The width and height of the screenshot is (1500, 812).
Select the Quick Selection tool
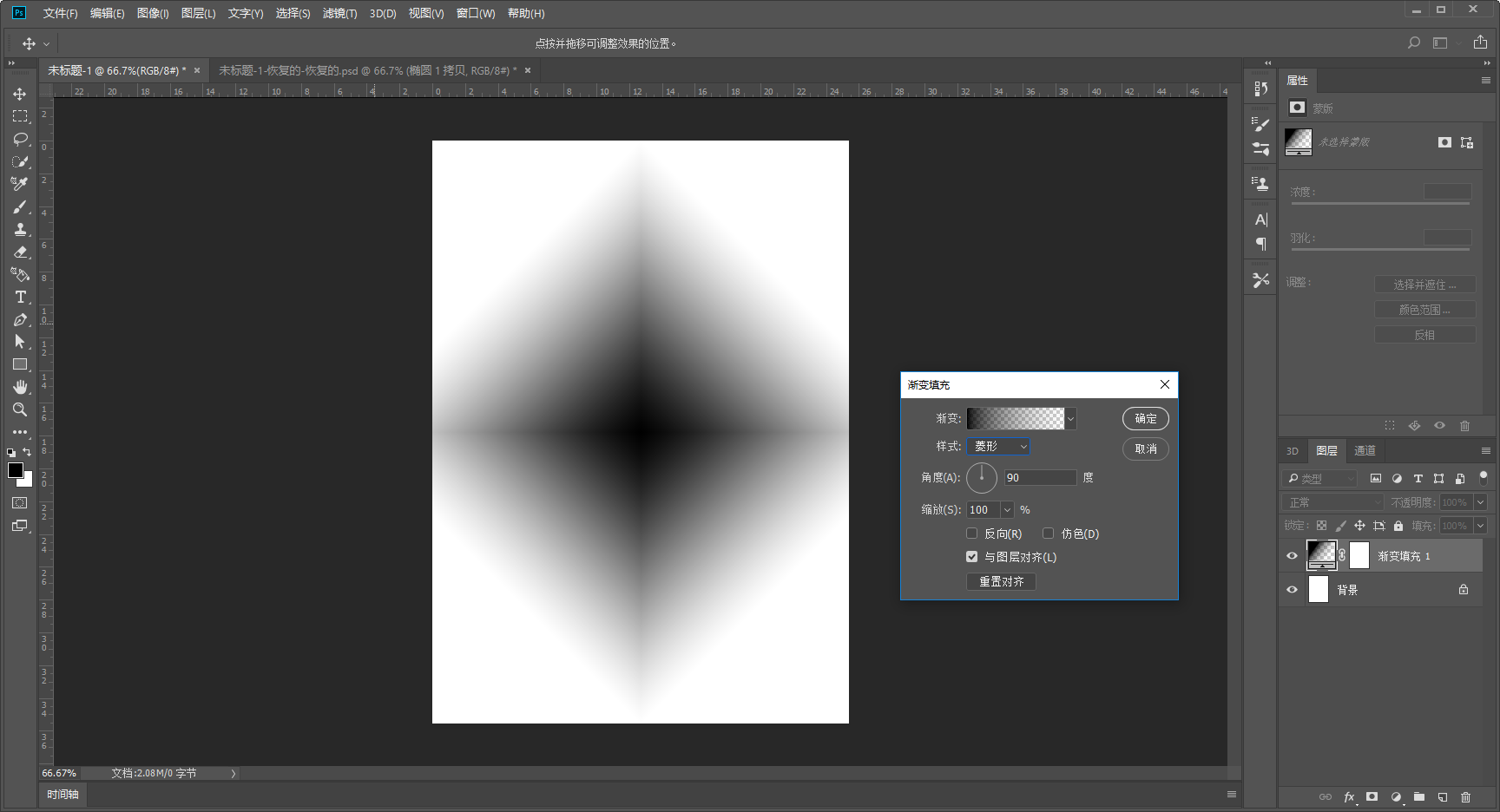click(x=20, y=161)
